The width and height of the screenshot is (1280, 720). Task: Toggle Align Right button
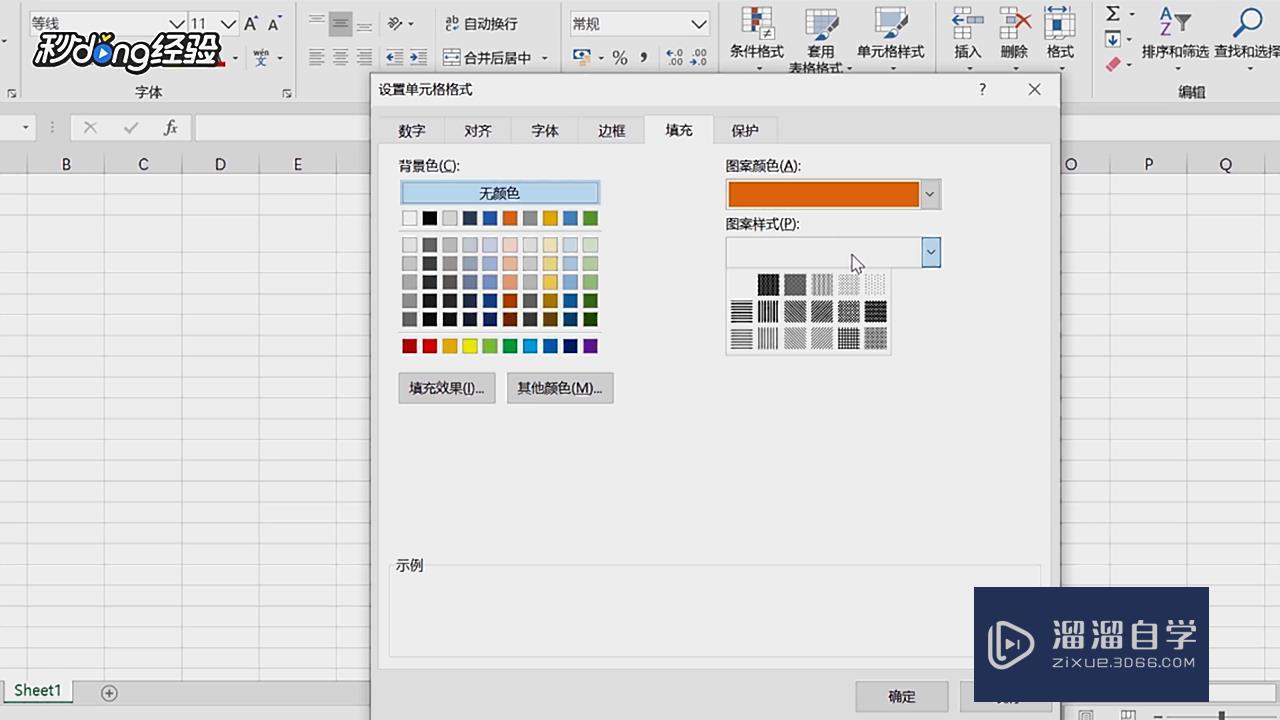click(365, 58)
